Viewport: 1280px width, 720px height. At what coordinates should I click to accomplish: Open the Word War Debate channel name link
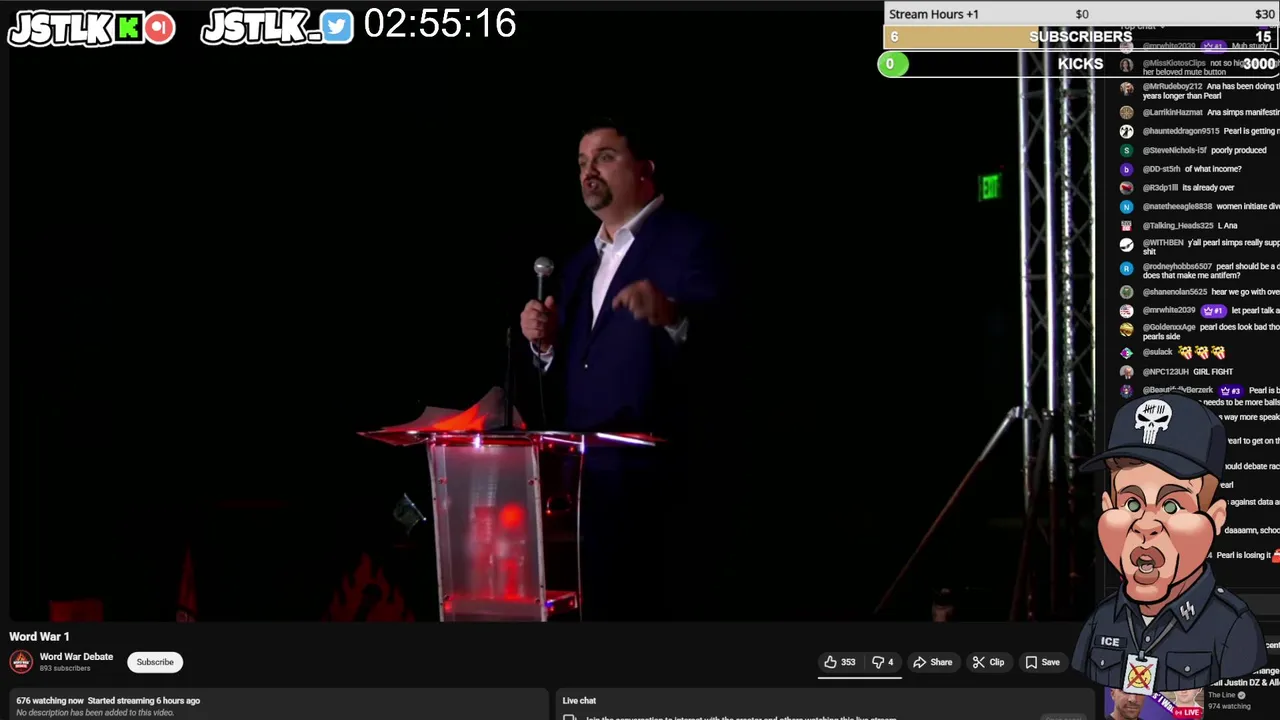click(76, 657)
